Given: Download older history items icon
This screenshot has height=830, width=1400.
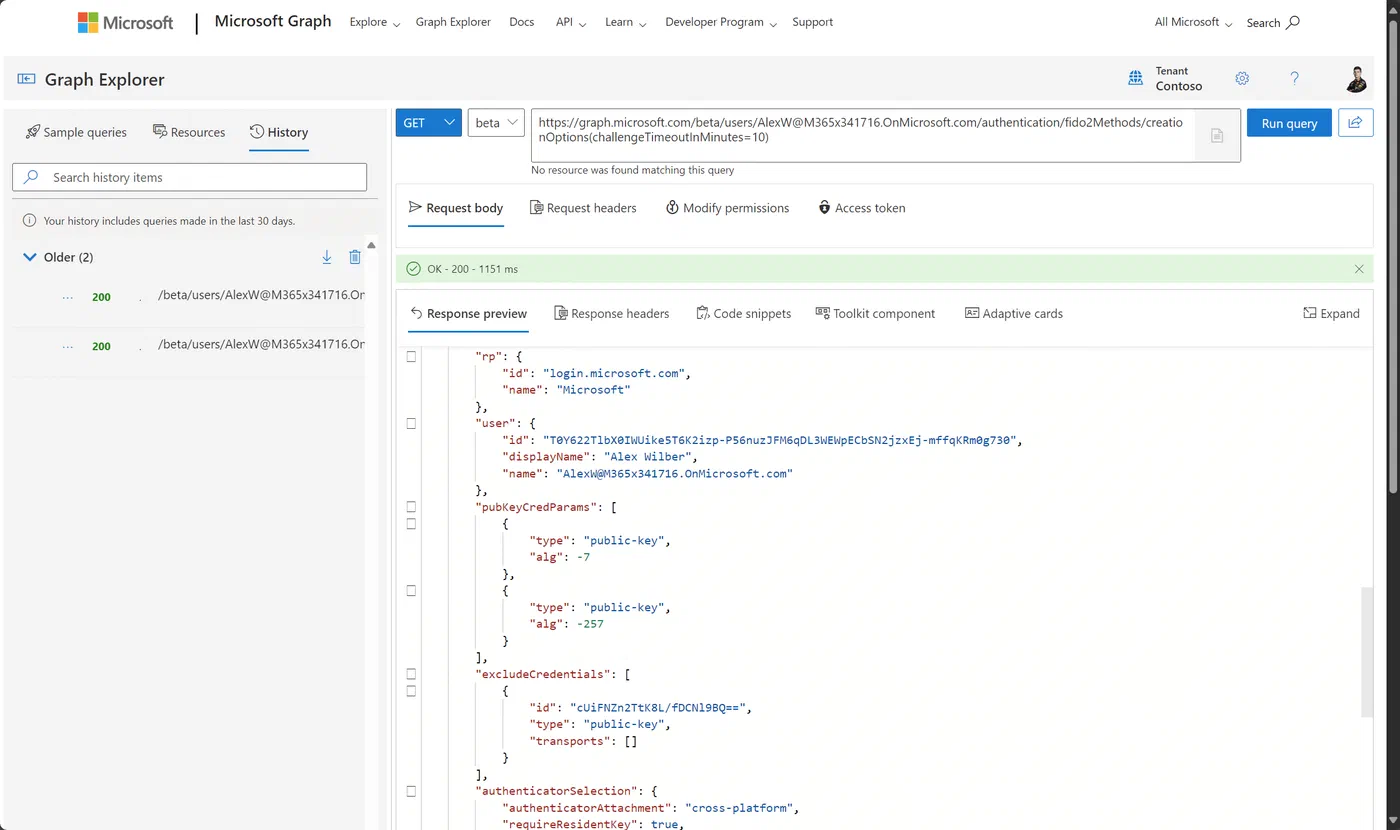Looking at the screenshot, I should pos(326,257).
